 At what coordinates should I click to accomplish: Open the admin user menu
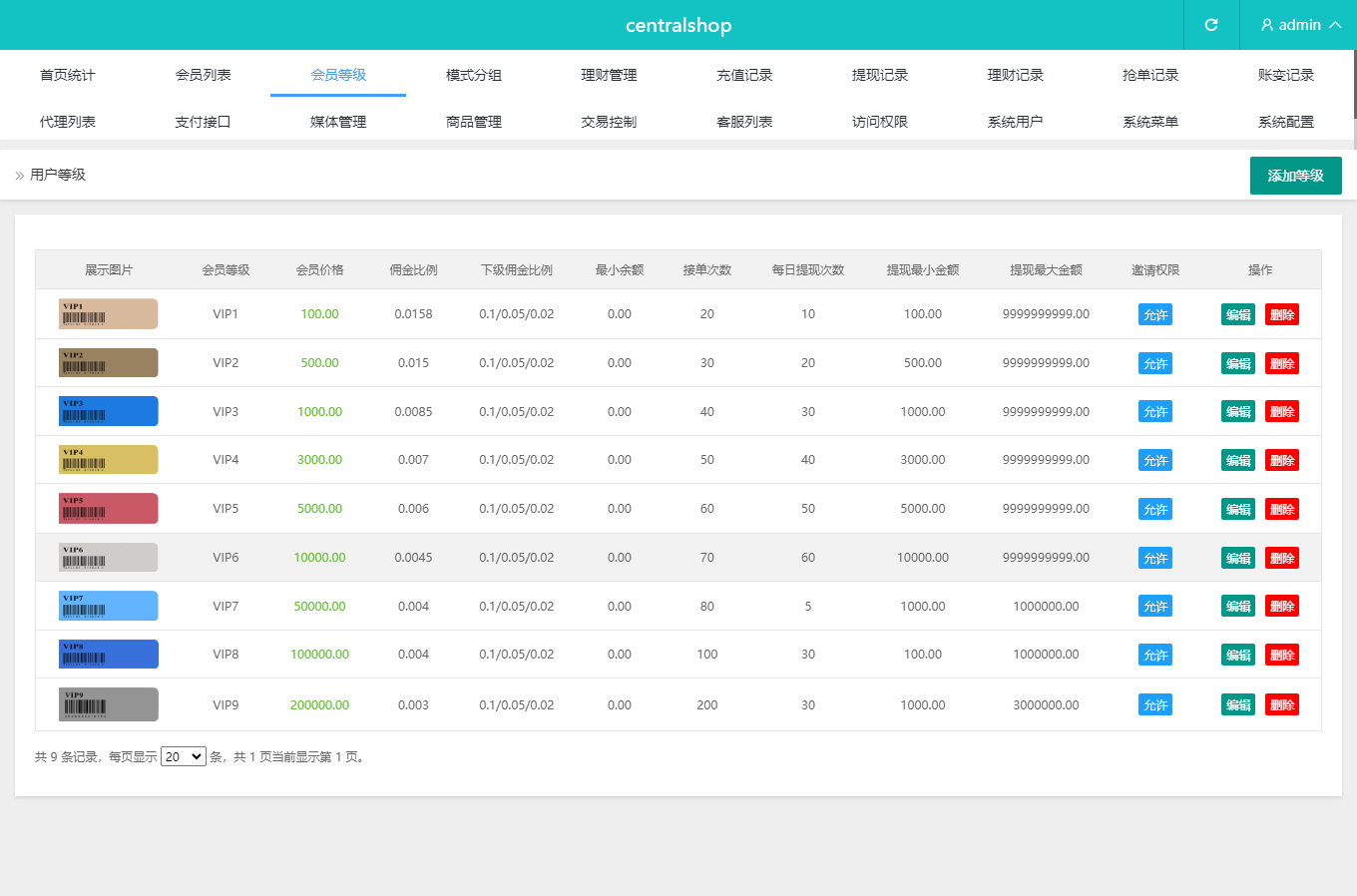pos(1300,25)
